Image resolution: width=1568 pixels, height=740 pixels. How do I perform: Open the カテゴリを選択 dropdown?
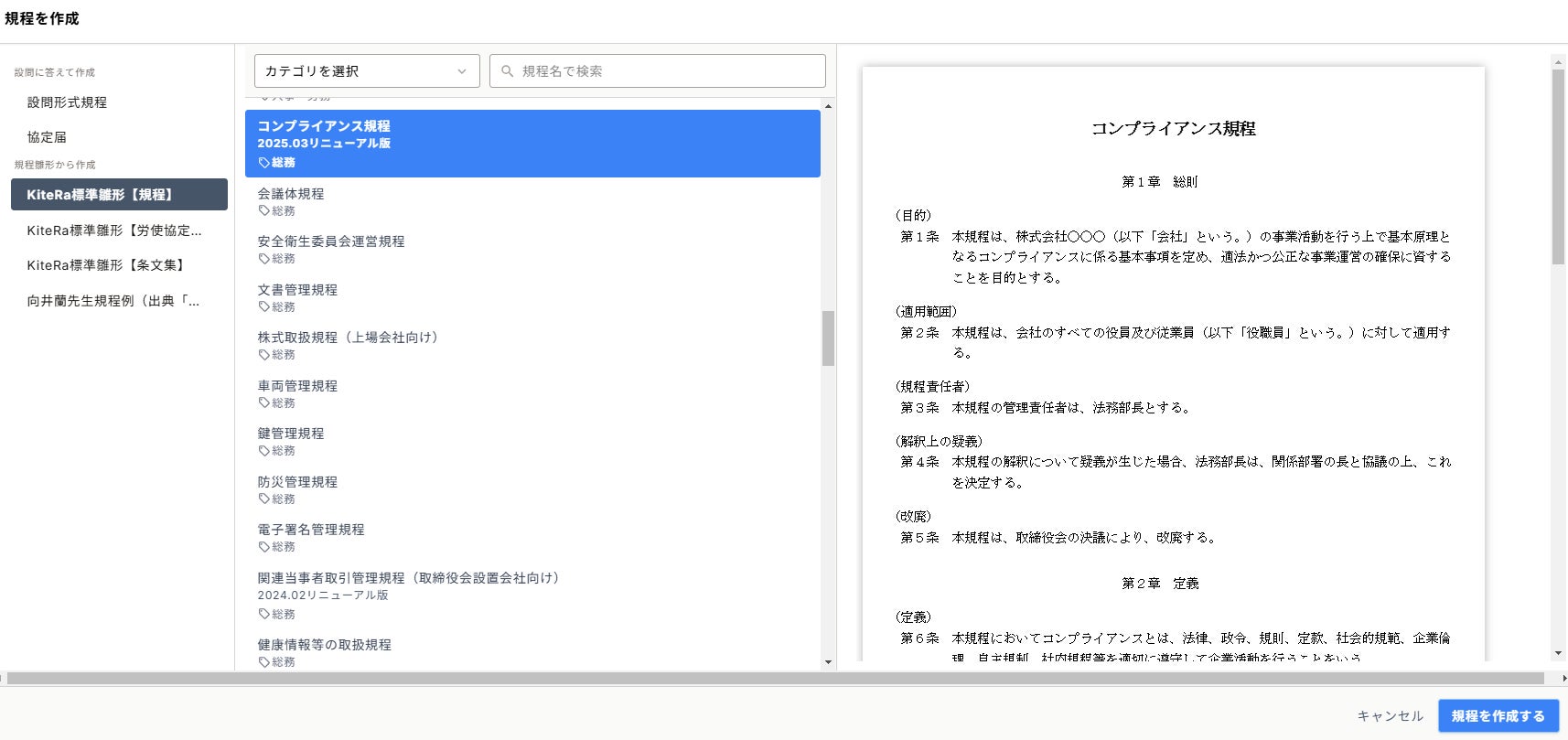click(x=367, y=71)
